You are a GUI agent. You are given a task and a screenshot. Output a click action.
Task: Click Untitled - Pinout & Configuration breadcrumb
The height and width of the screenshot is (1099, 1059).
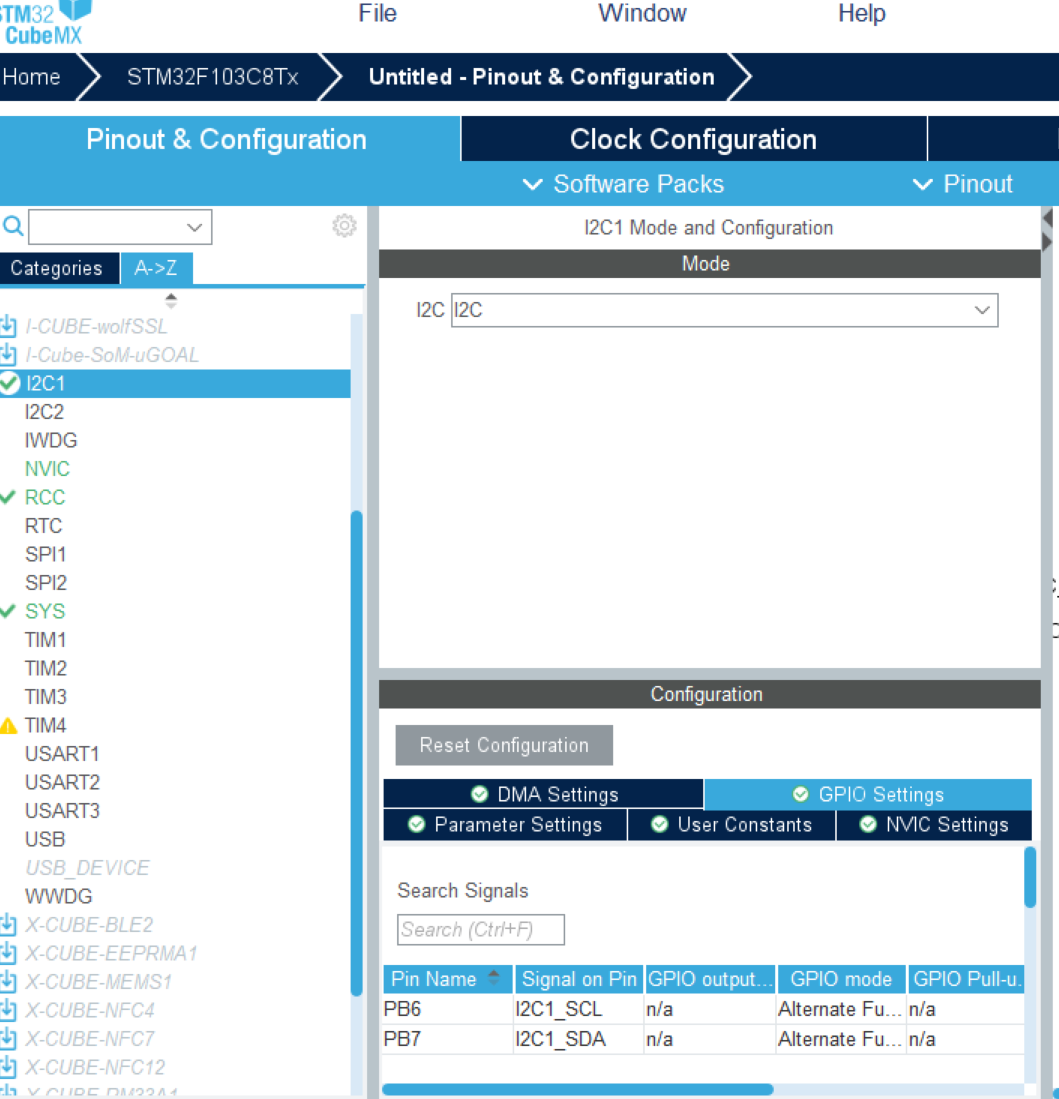[541, 76]
